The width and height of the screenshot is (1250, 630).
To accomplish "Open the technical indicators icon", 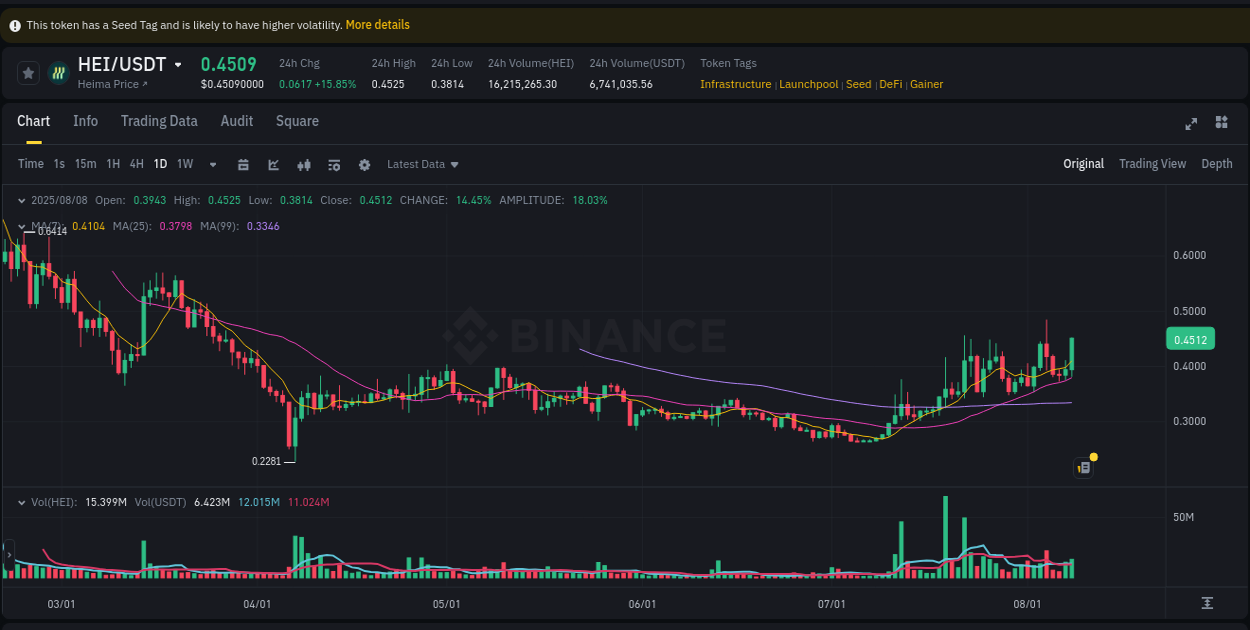I will tap(274, 164).
